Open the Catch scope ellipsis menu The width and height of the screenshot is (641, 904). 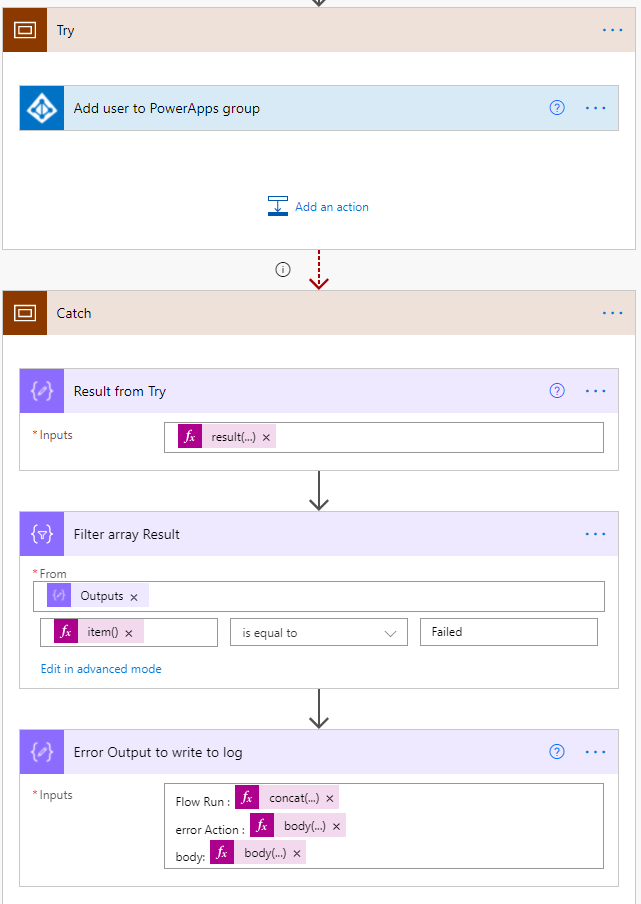click(612, 313)
